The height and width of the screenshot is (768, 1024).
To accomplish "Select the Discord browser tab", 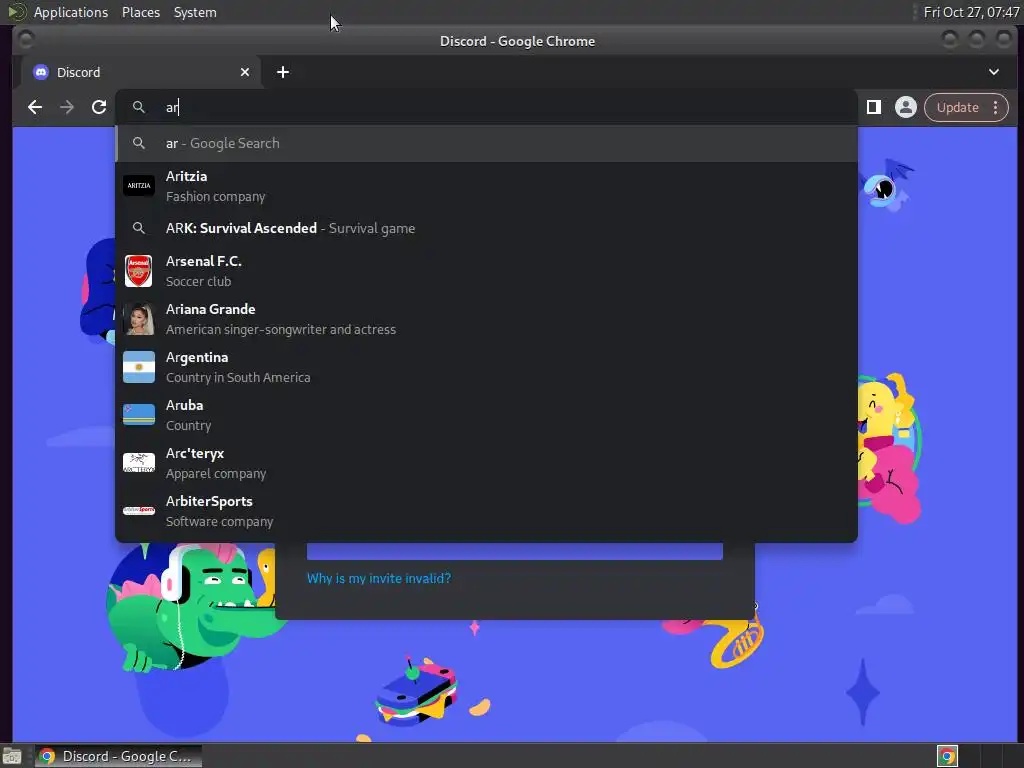I will (142, 72).
